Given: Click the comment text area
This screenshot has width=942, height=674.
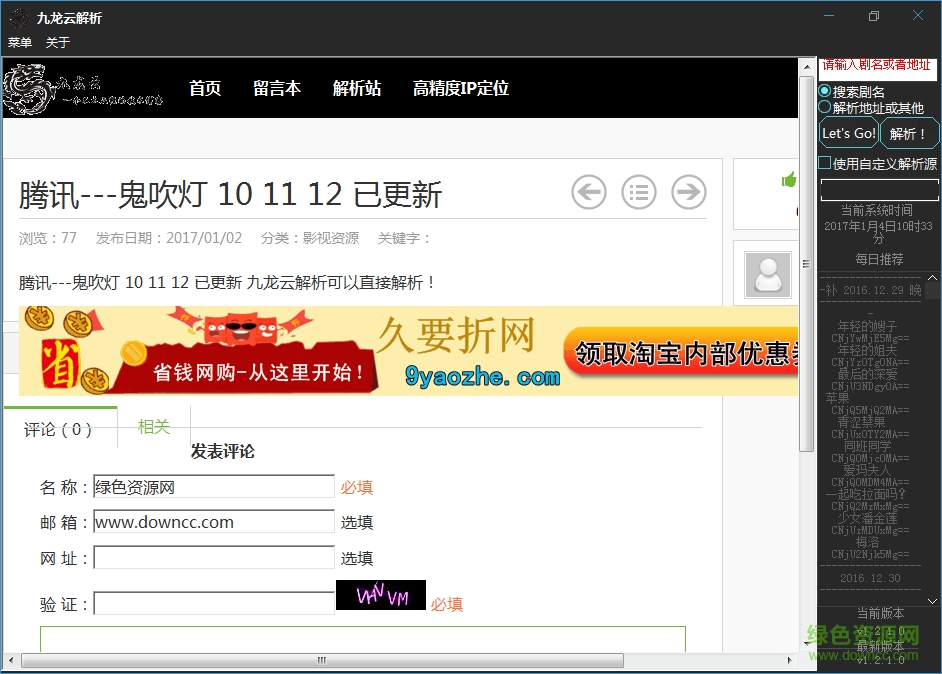Looking at the screenshot, I should (363, 639).
